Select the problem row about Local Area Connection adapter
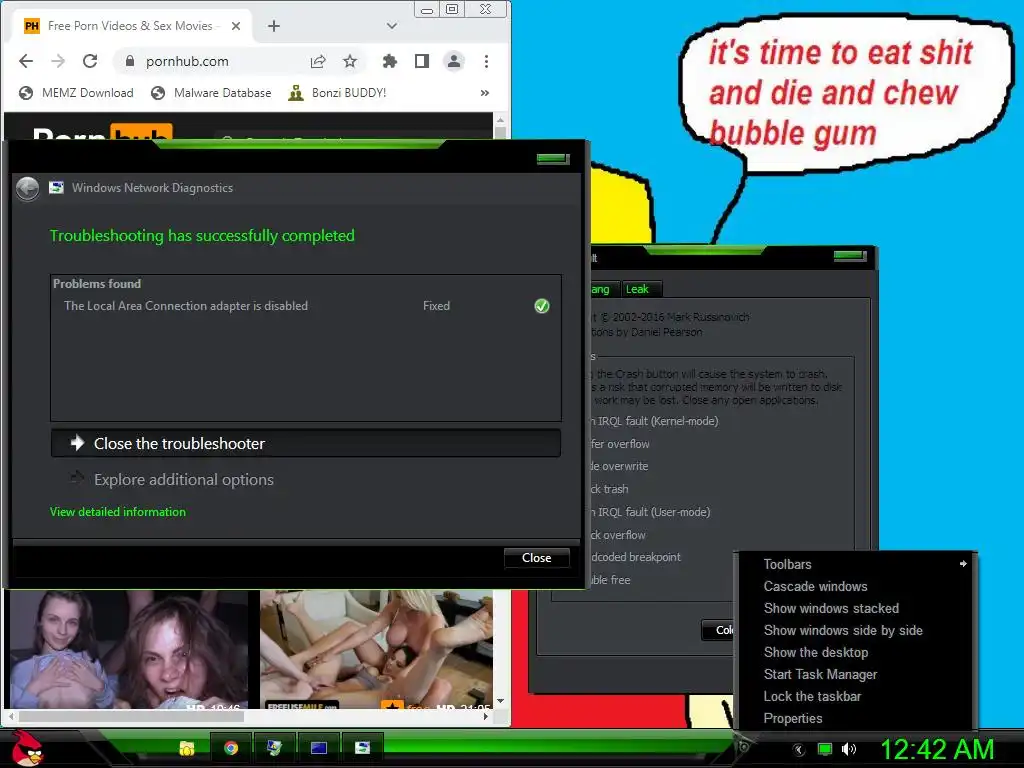Image resolution: width=1024 pixels, height=768 pixels. point(306,306)
